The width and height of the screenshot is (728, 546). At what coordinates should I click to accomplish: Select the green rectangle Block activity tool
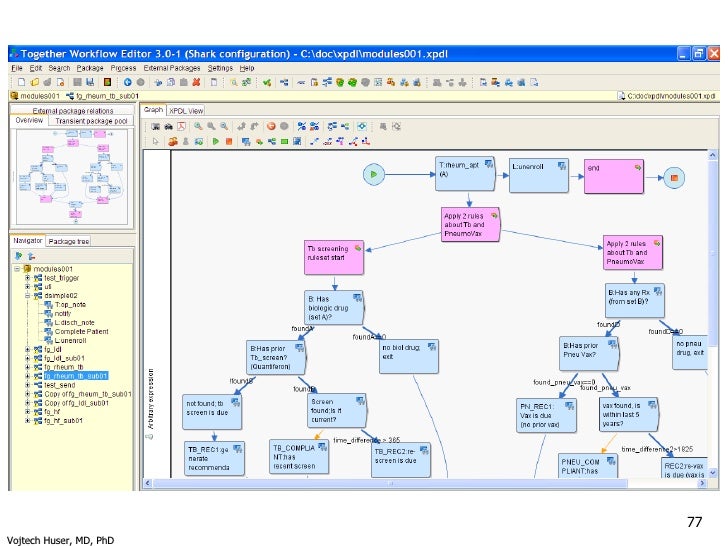click(285, 141)
